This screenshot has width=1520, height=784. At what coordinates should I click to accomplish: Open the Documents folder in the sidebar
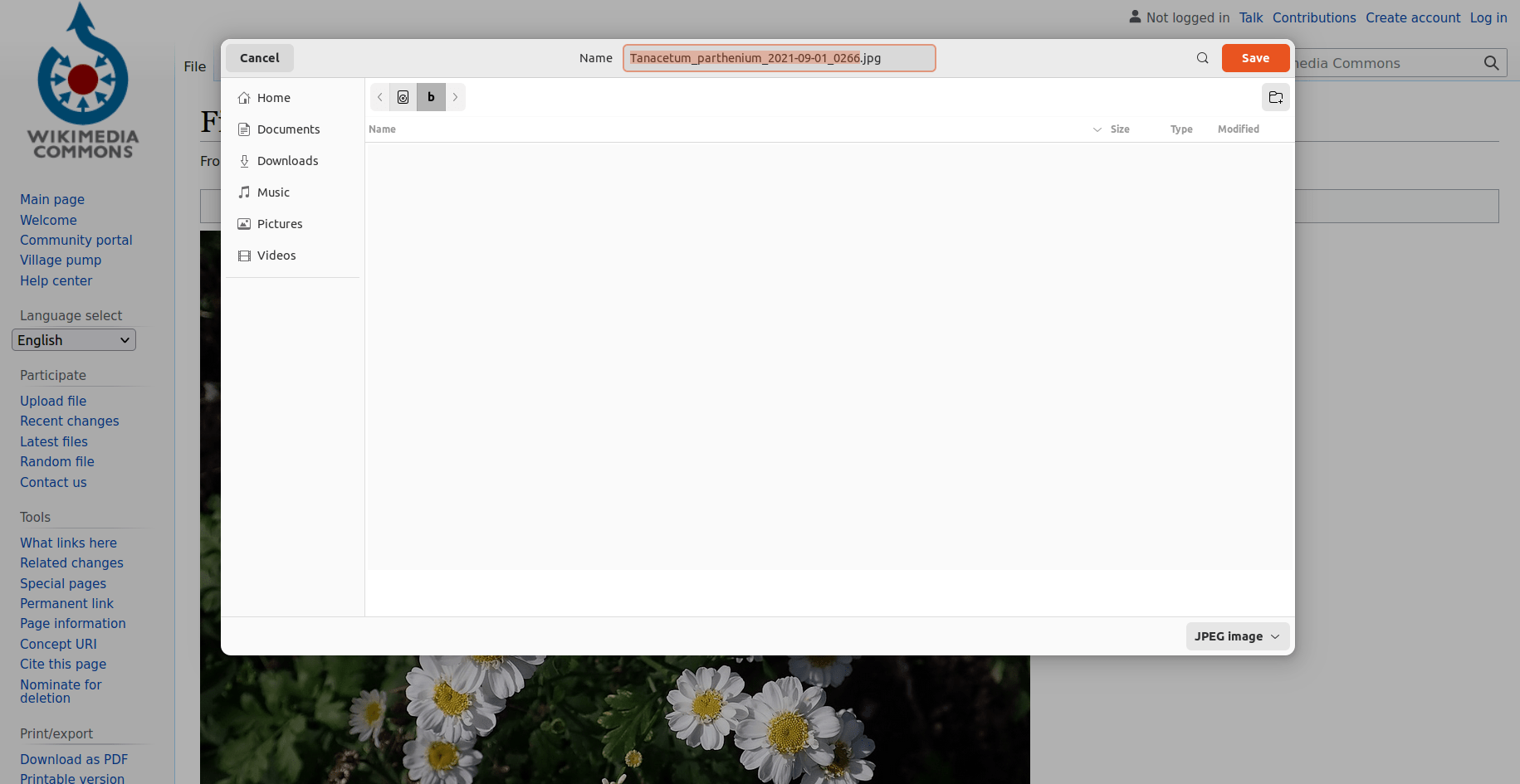click(289, 129)
